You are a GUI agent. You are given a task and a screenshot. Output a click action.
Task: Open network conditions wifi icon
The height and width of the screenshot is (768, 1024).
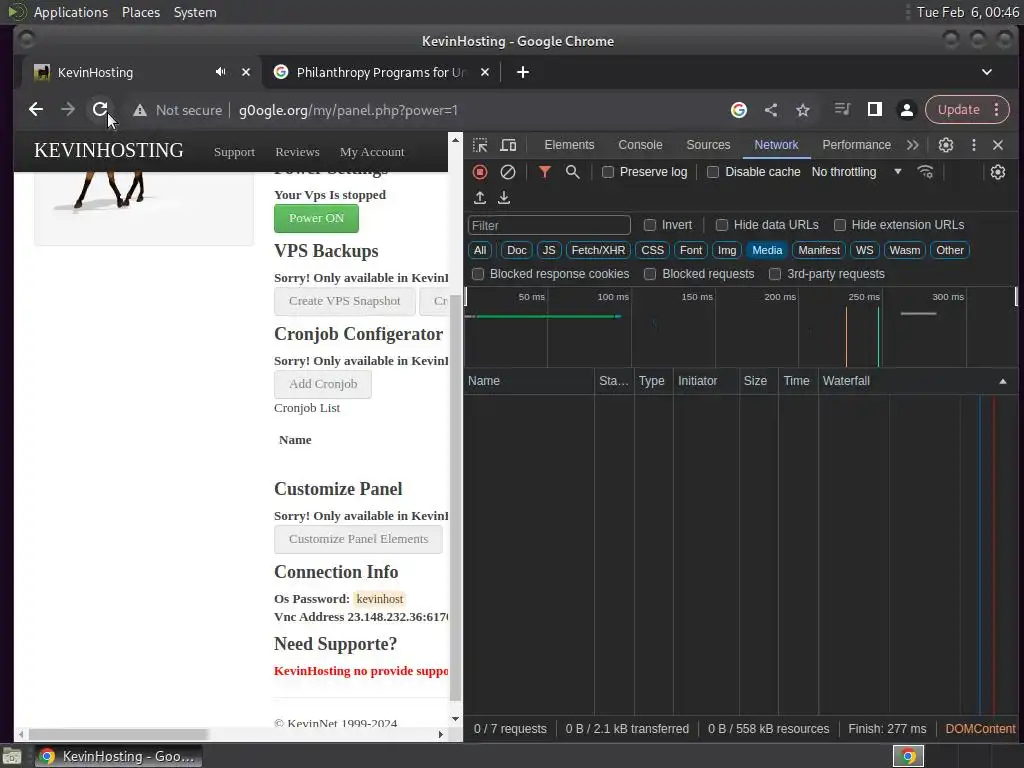925,172
